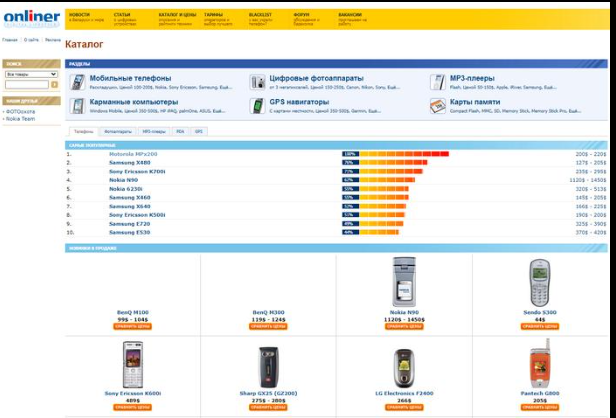616x418 pixels.
Task: Open the Sony Ericsson K600i phone thumbnail
Action: click(x=133, y=365)
